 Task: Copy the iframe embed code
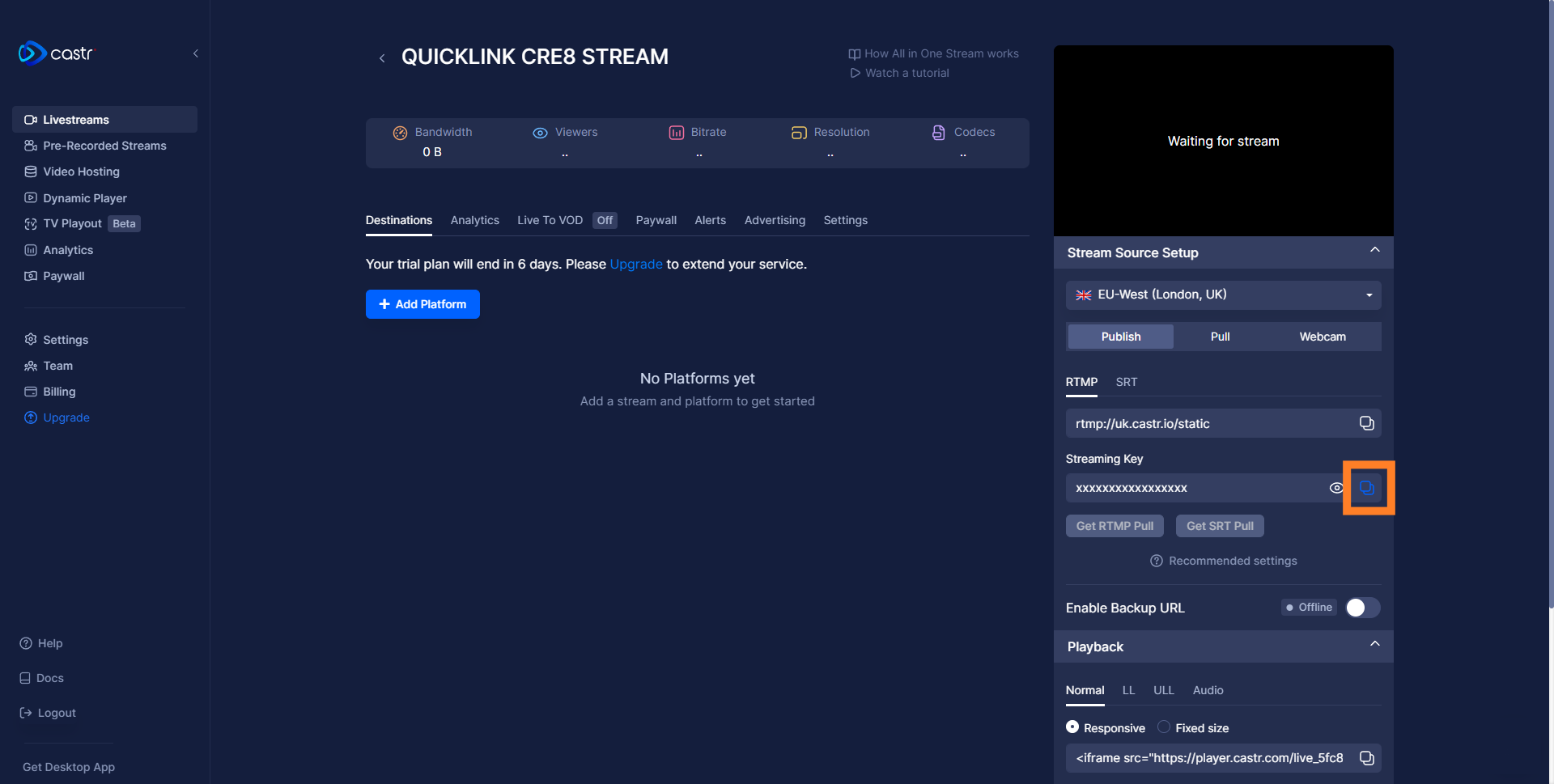point(1366,758)
